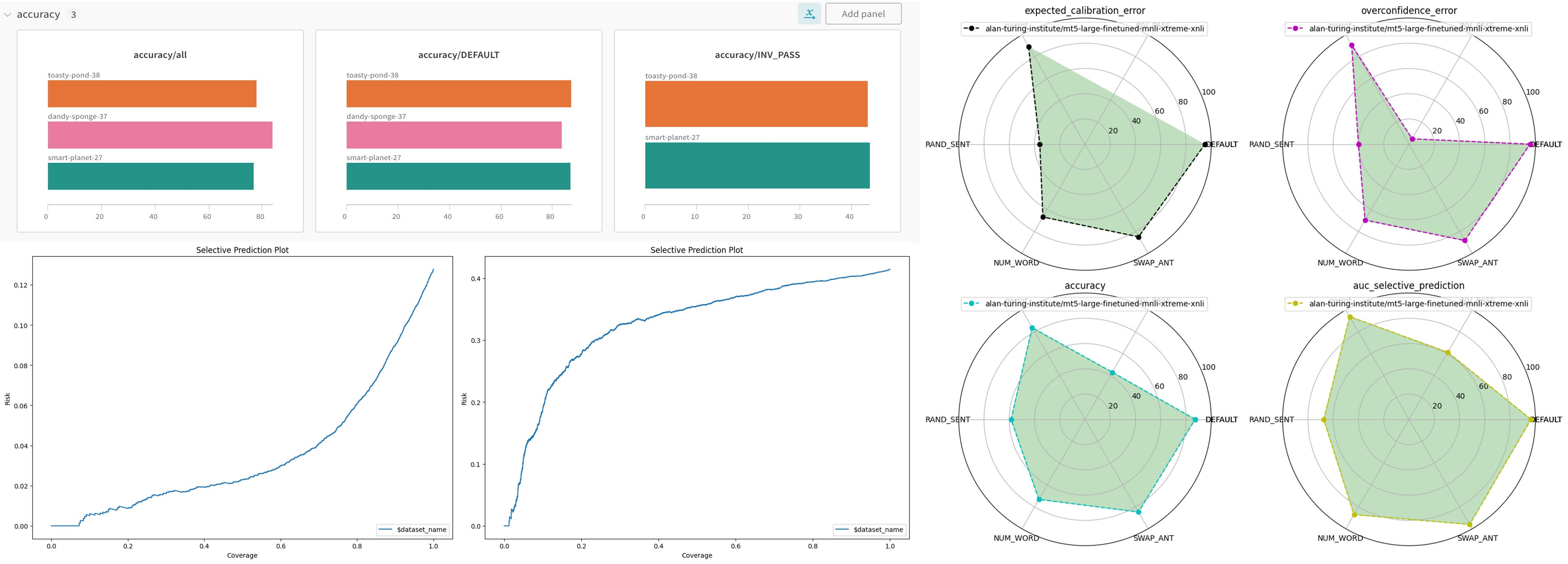Click expected_calibration_error legend entry

[x=1085, y=28]
